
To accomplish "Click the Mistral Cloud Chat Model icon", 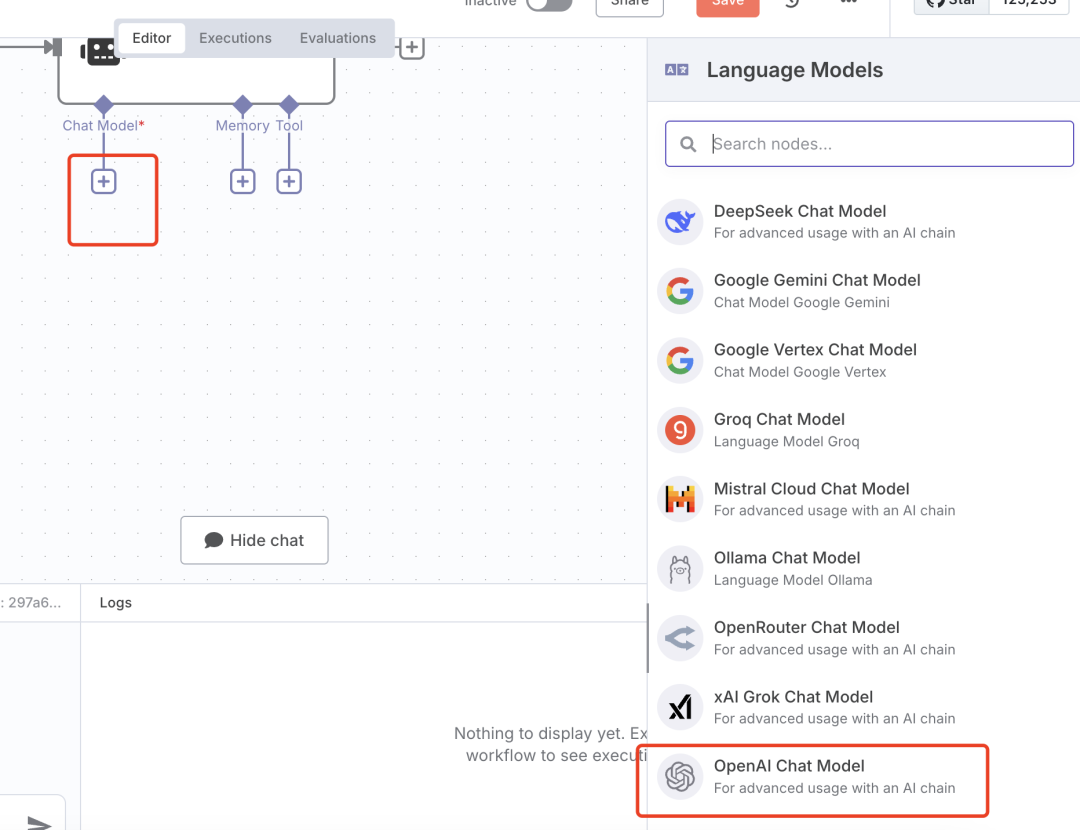I will click(x=680, y=499).
